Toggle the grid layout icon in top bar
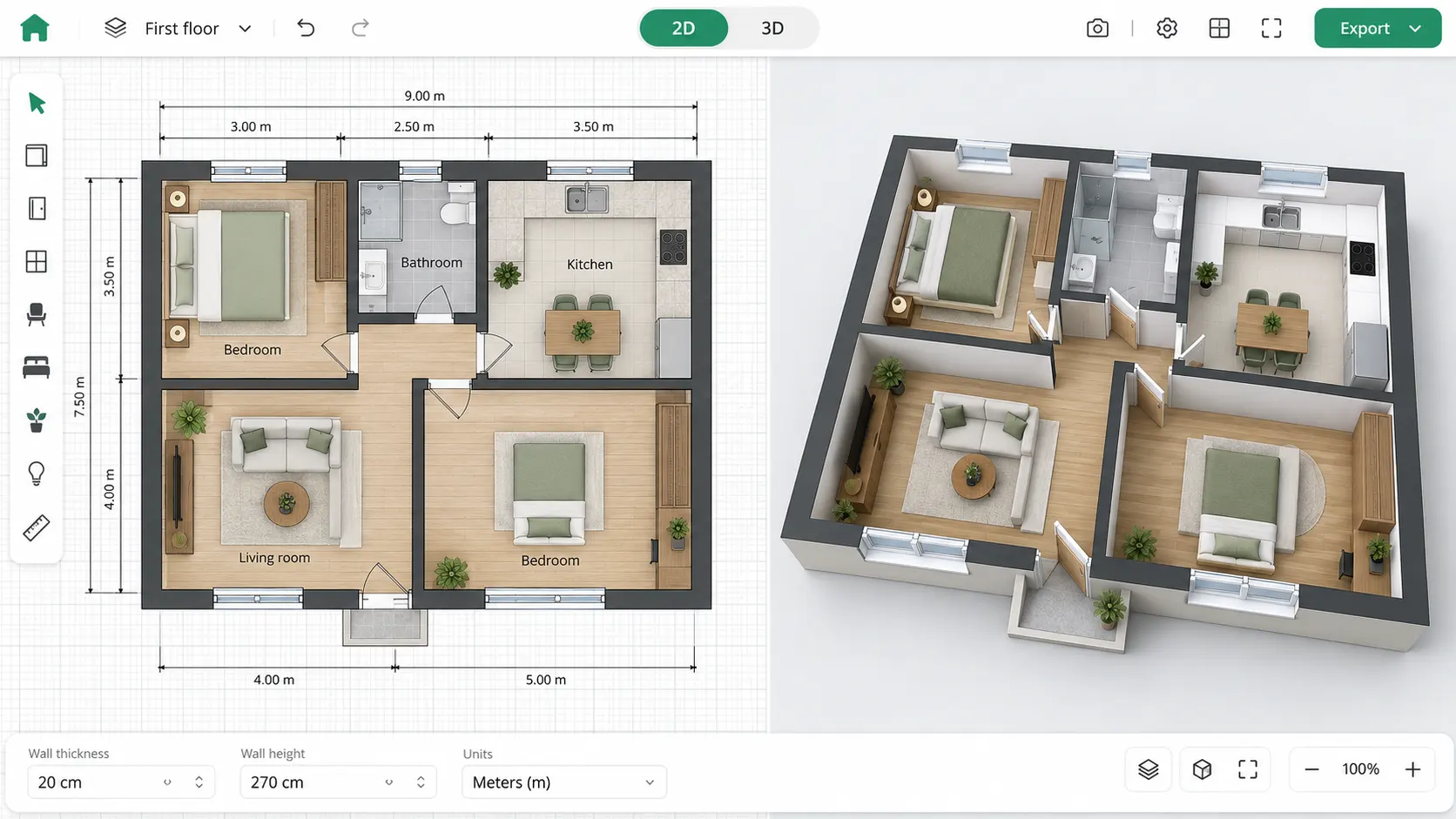The image size is (1456, 819). click(1219, 28)
